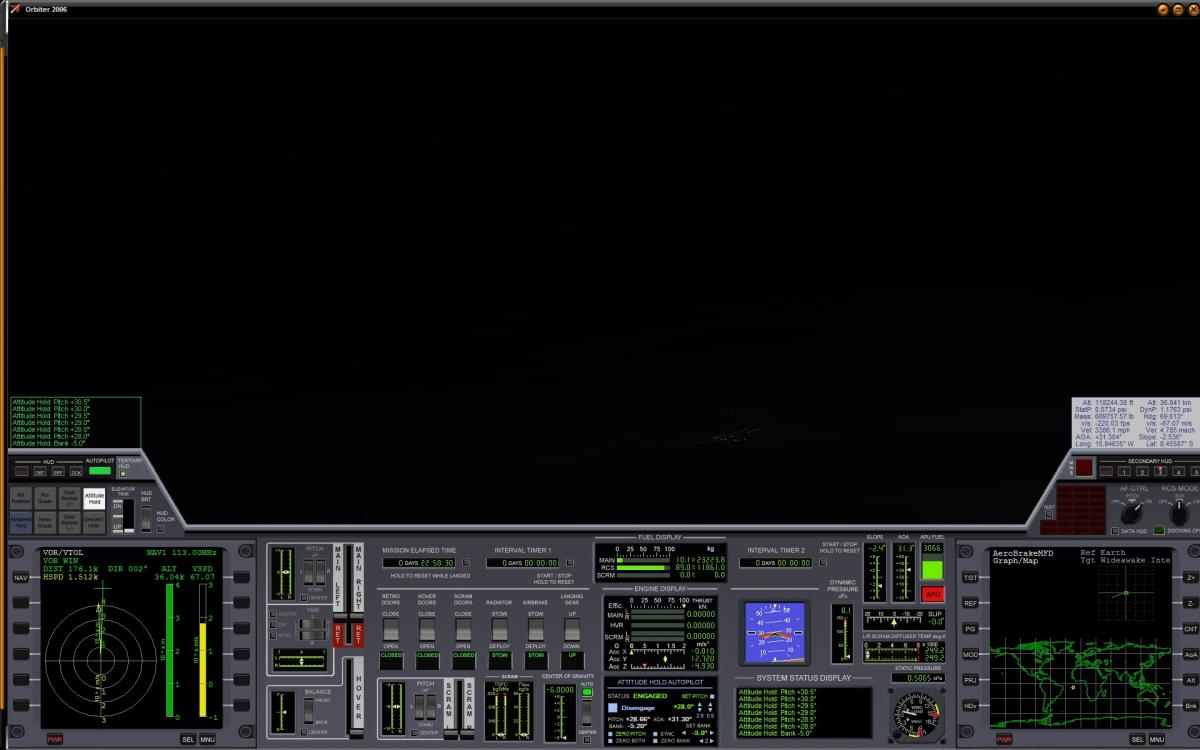This screenshot has height=750, width=1200.
Task: Click AoA button on the right MFD
Action: point(1190,654)
